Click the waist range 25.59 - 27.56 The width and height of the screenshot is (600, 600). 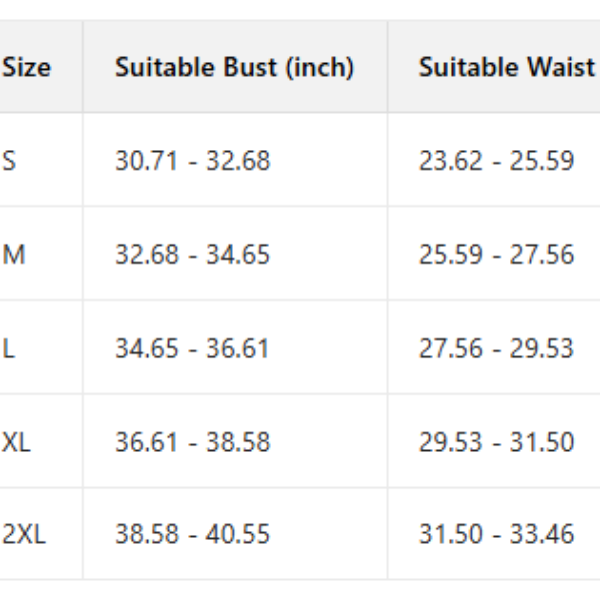tap(496, 254)
